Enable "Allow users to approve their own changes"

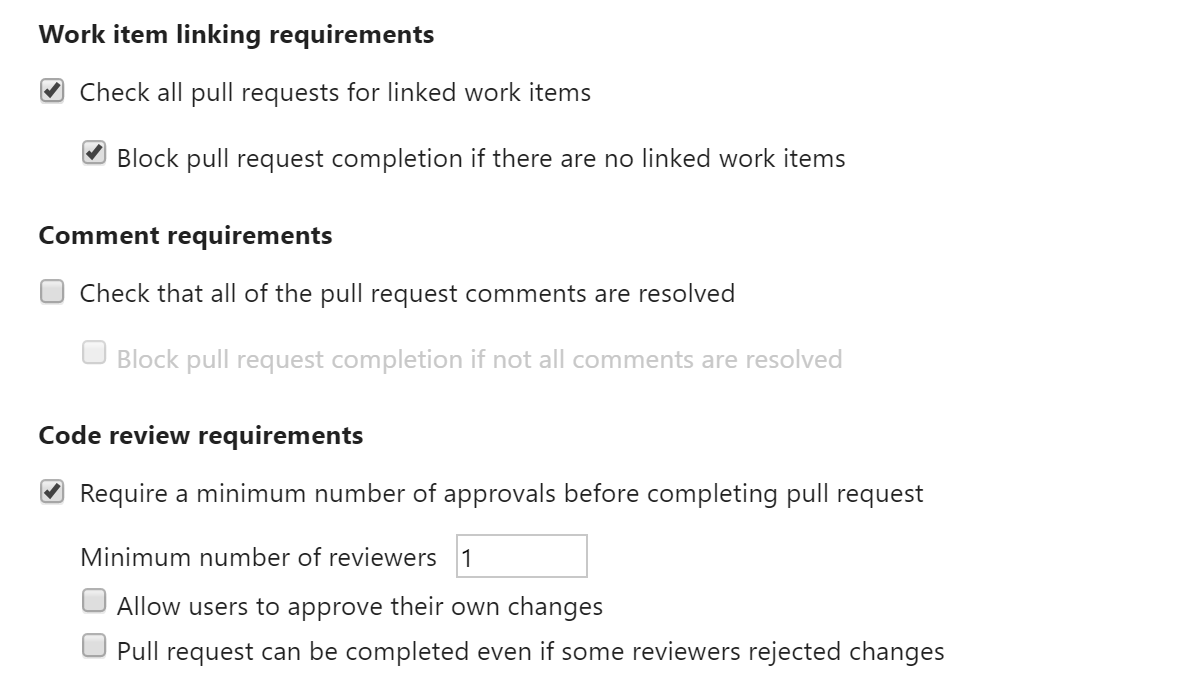point(94,600)
